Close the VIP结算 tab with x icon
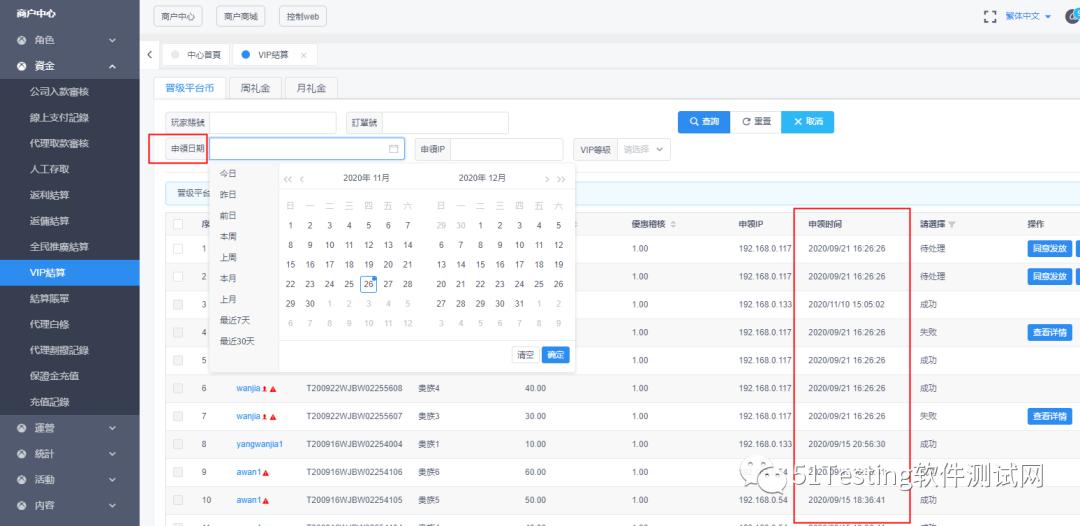Screen dimensions: 1080x526 [304, 55]
